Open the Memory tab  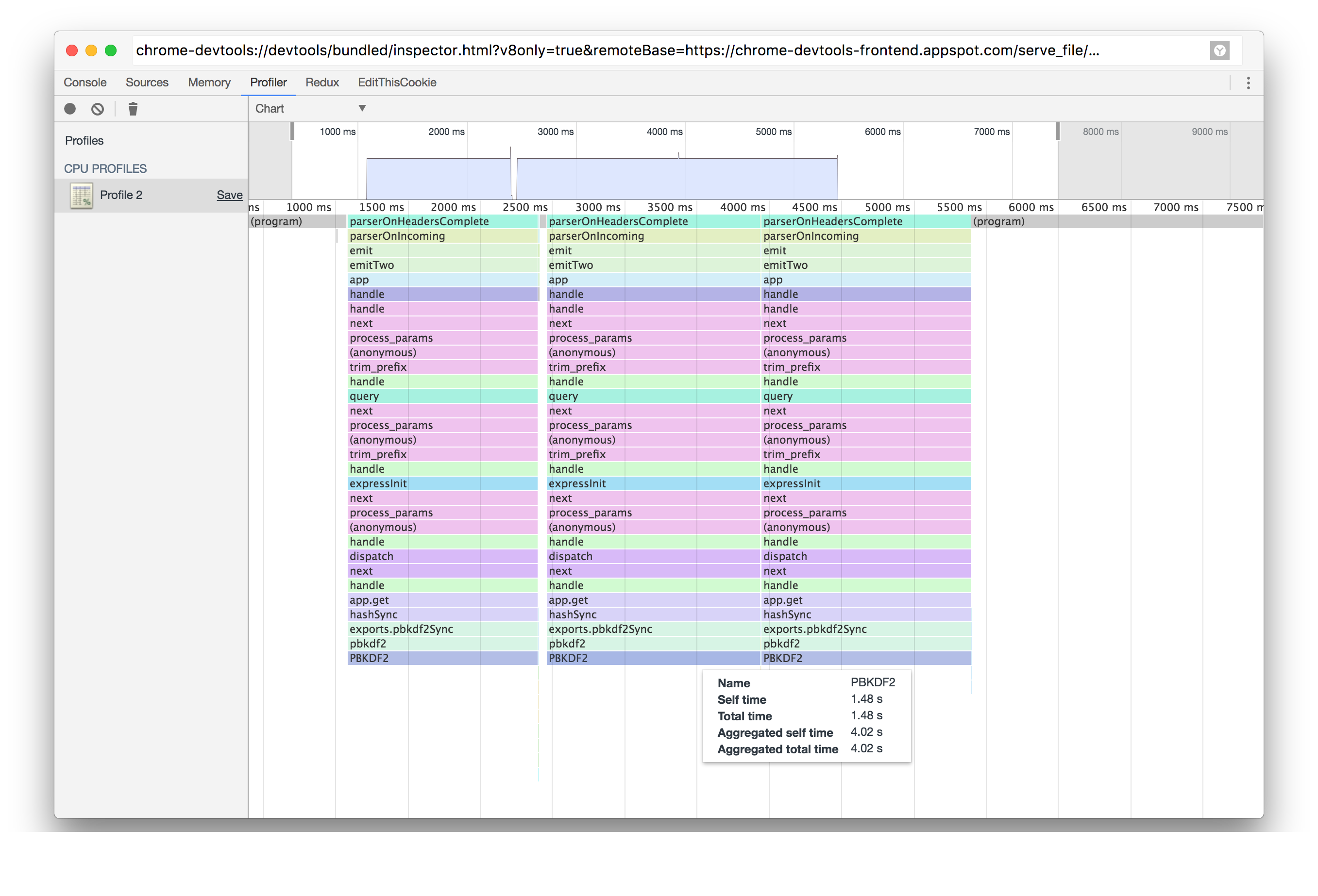[209, 83]
